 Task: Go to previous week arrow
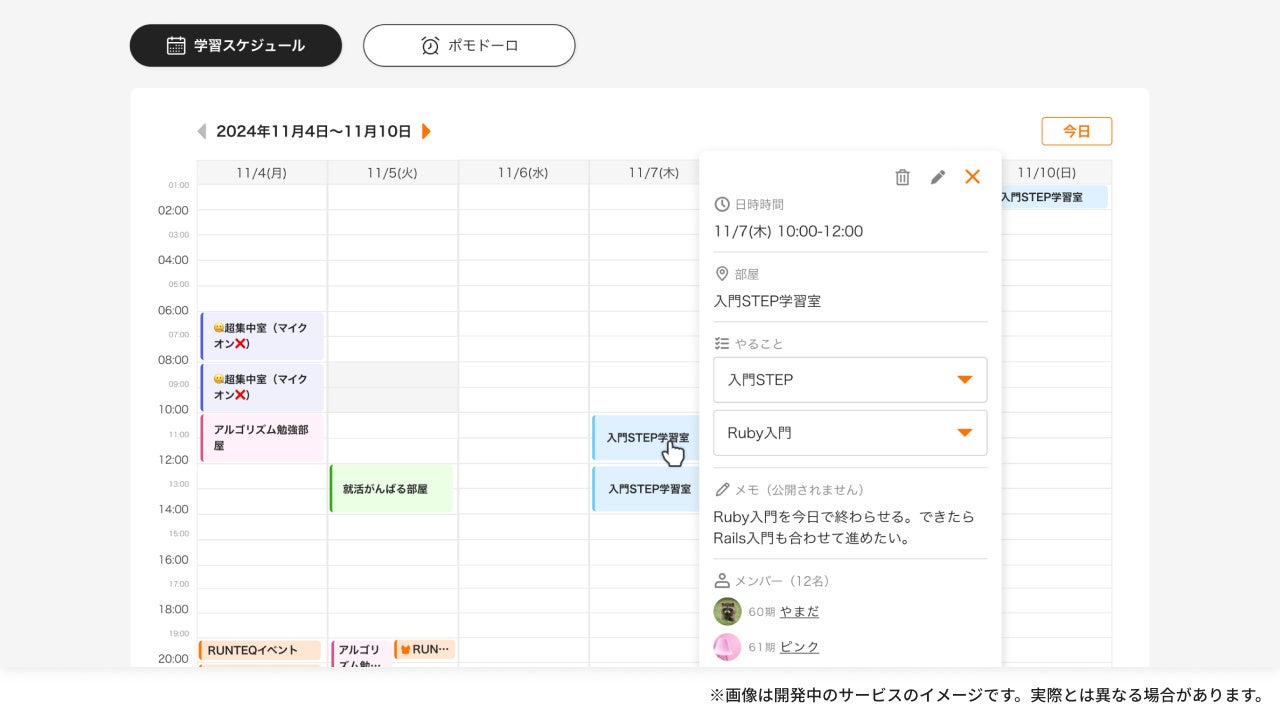tap(202, 131)
